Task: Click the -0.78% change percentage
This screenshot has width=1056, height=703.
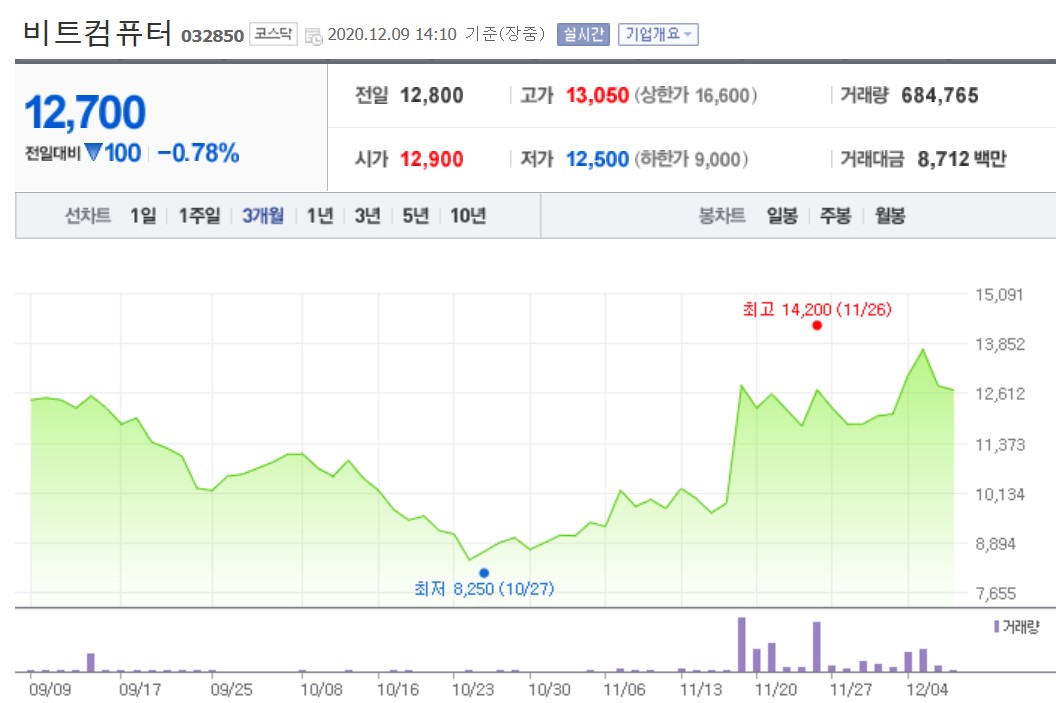Action: 199,153
